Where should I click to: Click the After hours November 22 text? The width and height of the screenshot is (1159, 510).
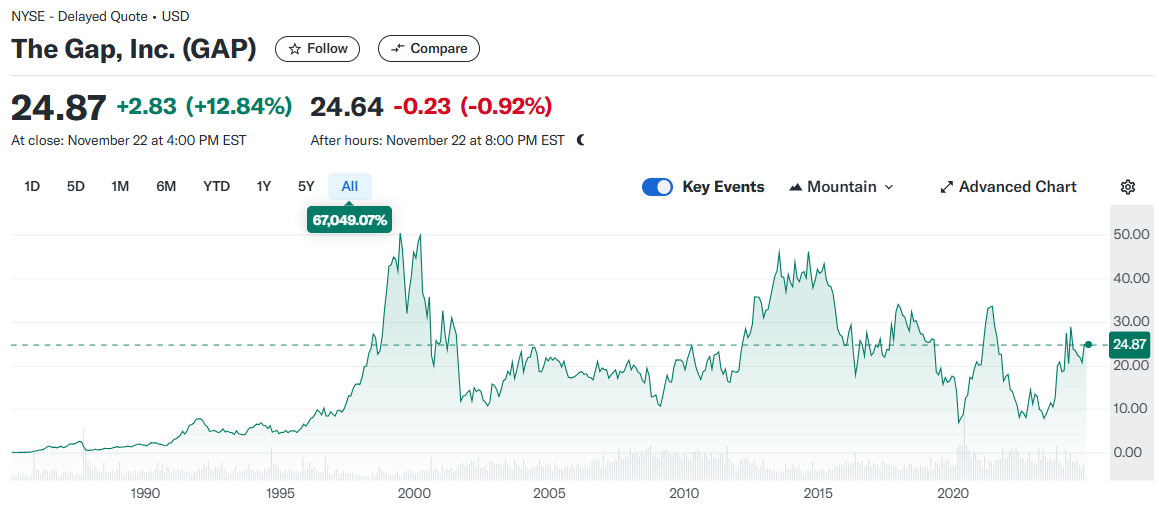(x=438, y=140)
